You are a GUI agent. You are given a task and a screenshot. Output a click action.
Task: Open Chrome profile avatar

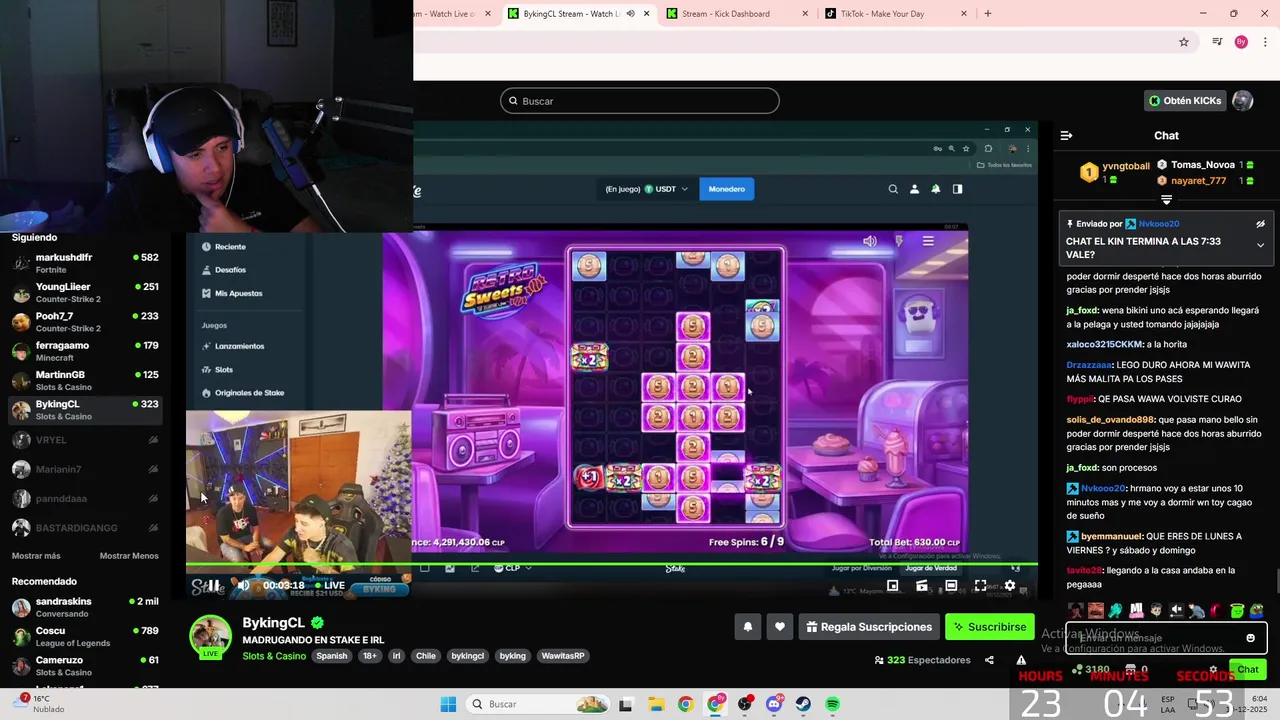(x=1241, y=42)
